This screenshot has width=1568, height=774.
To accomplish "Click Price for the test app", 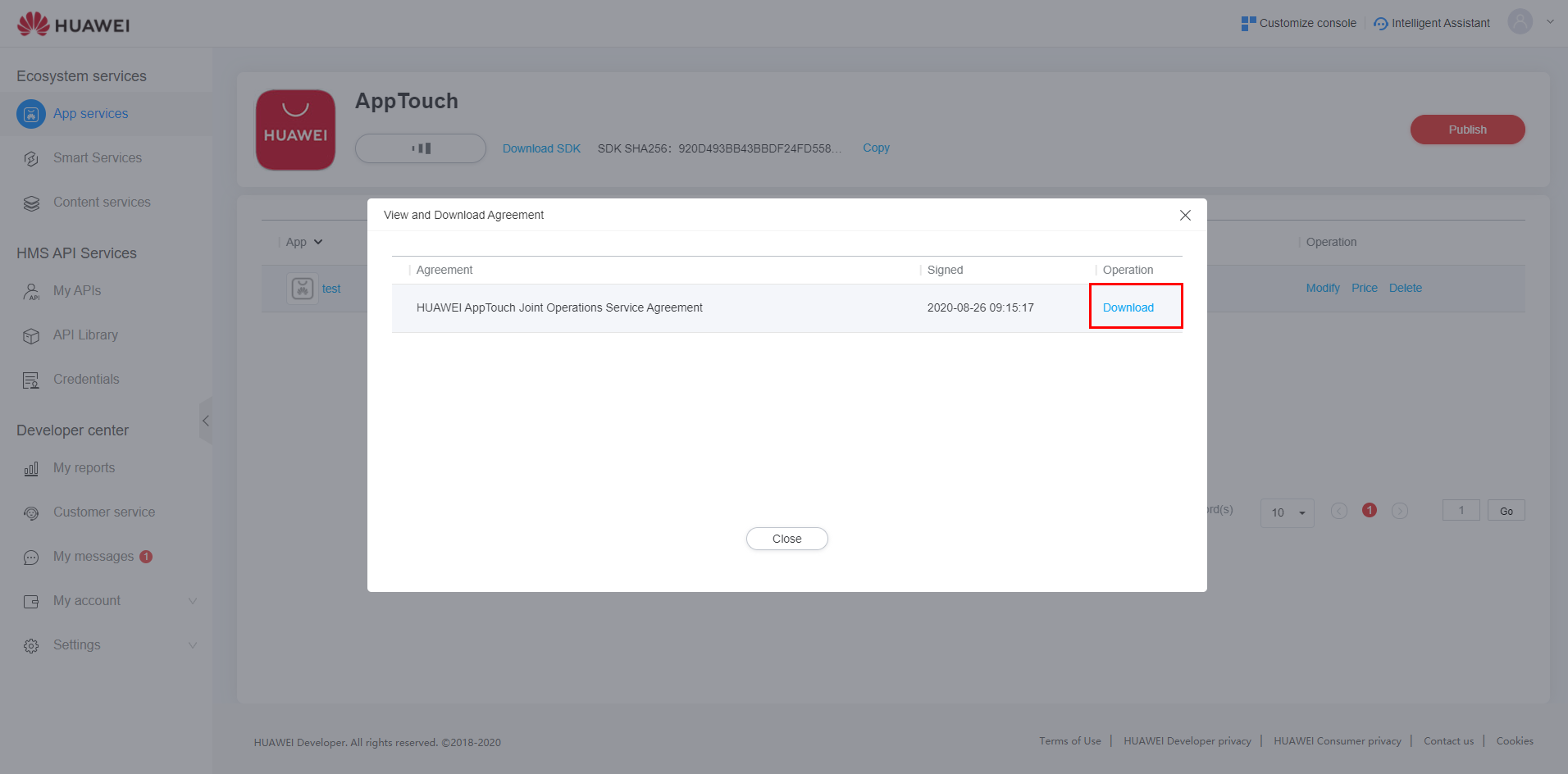I will coord(1365,288).
